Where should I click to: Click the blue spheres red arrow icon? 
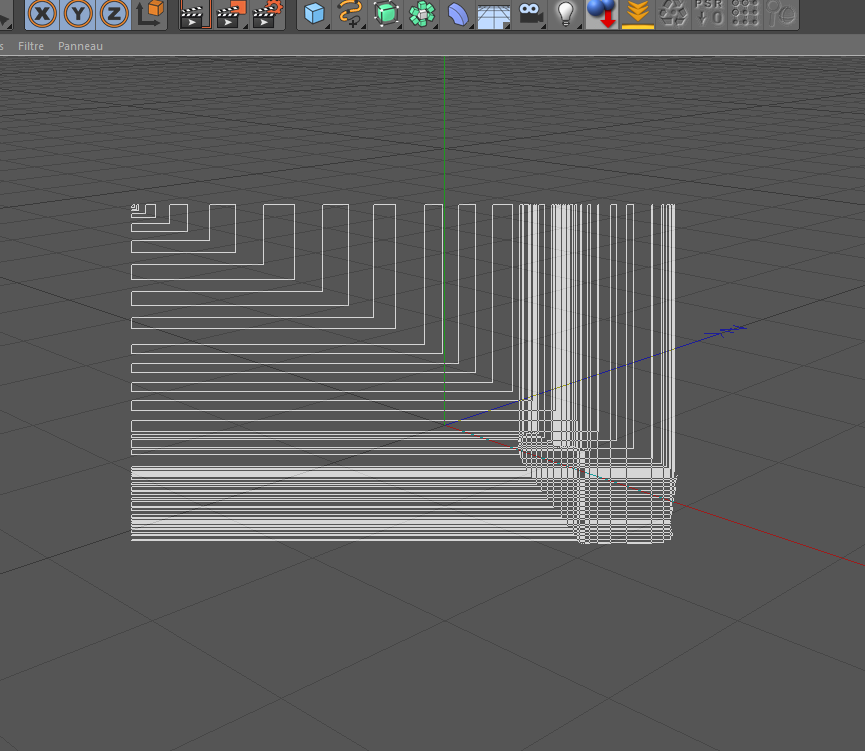[601, 13]
